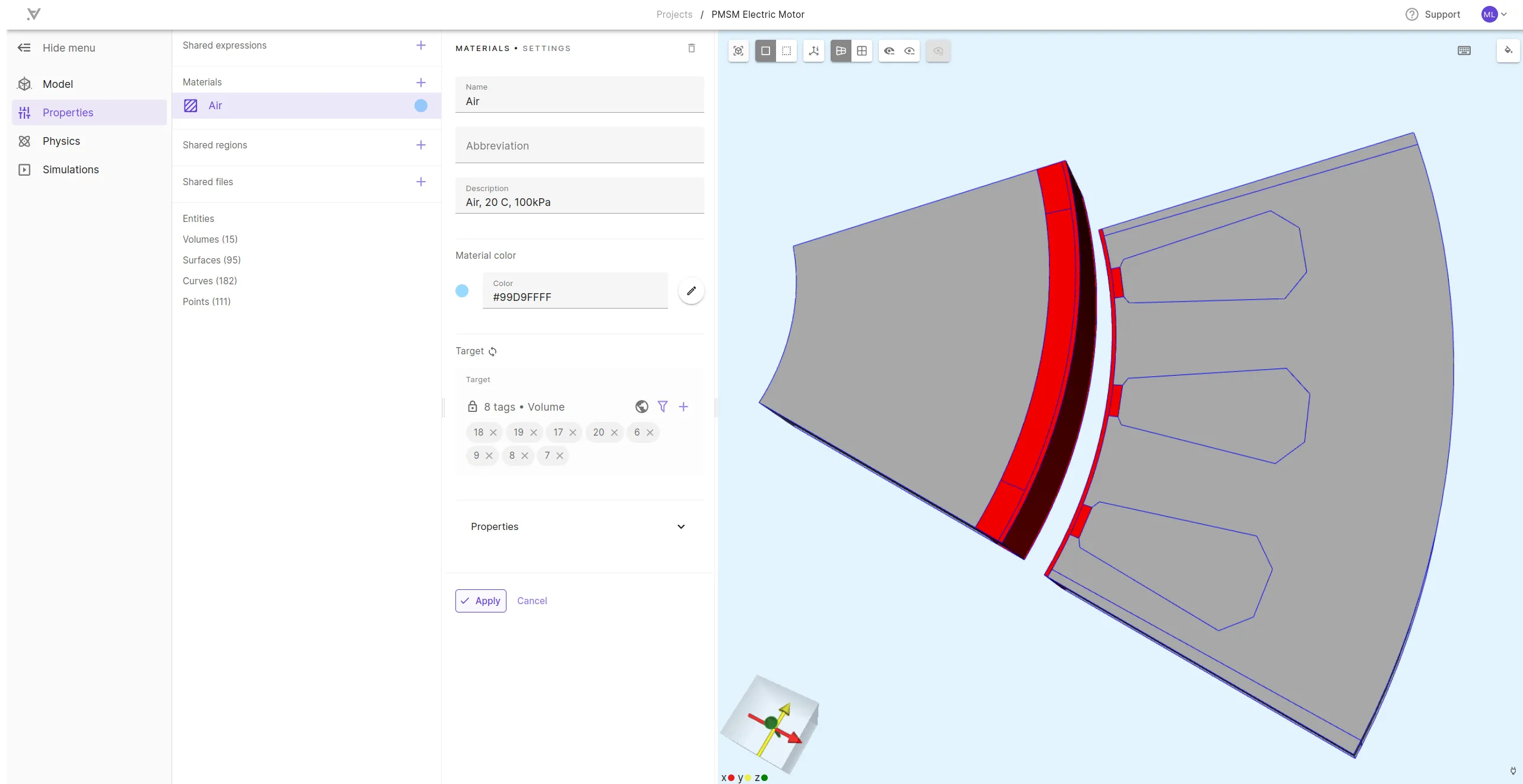
Task: Select Curves (182) entities
Action: tap(210, 281)
